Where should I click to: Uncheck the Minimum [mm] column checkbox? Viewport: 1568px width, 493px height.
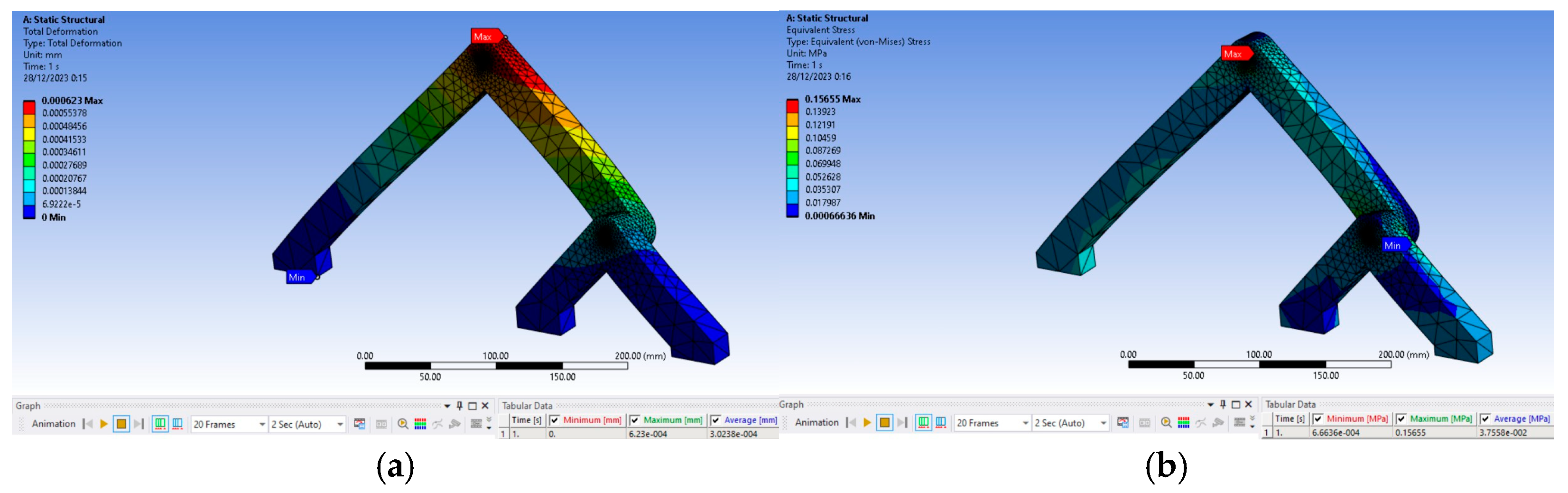pos(555,420)
